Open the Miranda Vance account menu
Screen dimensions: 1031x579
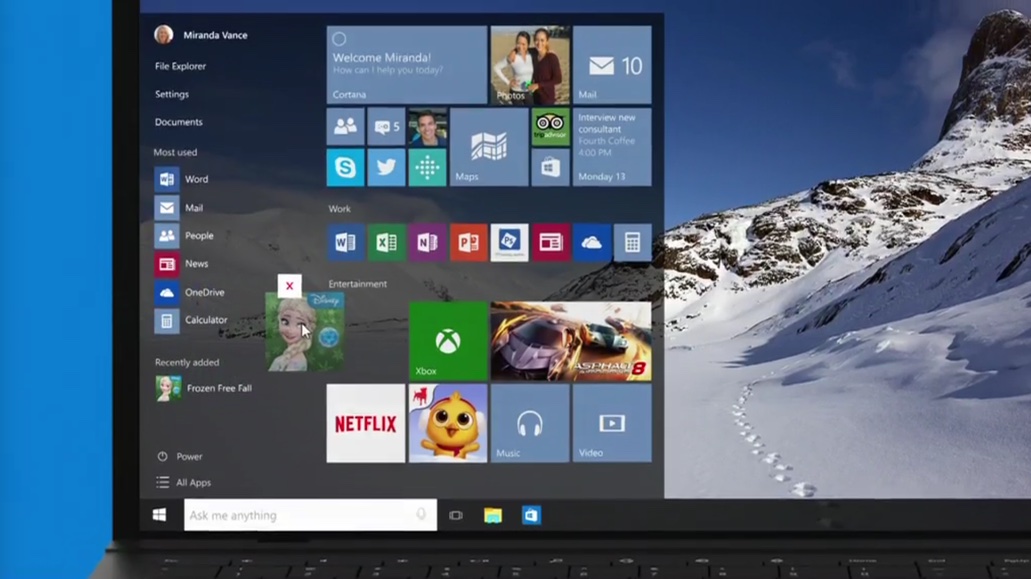click(201, 35)
